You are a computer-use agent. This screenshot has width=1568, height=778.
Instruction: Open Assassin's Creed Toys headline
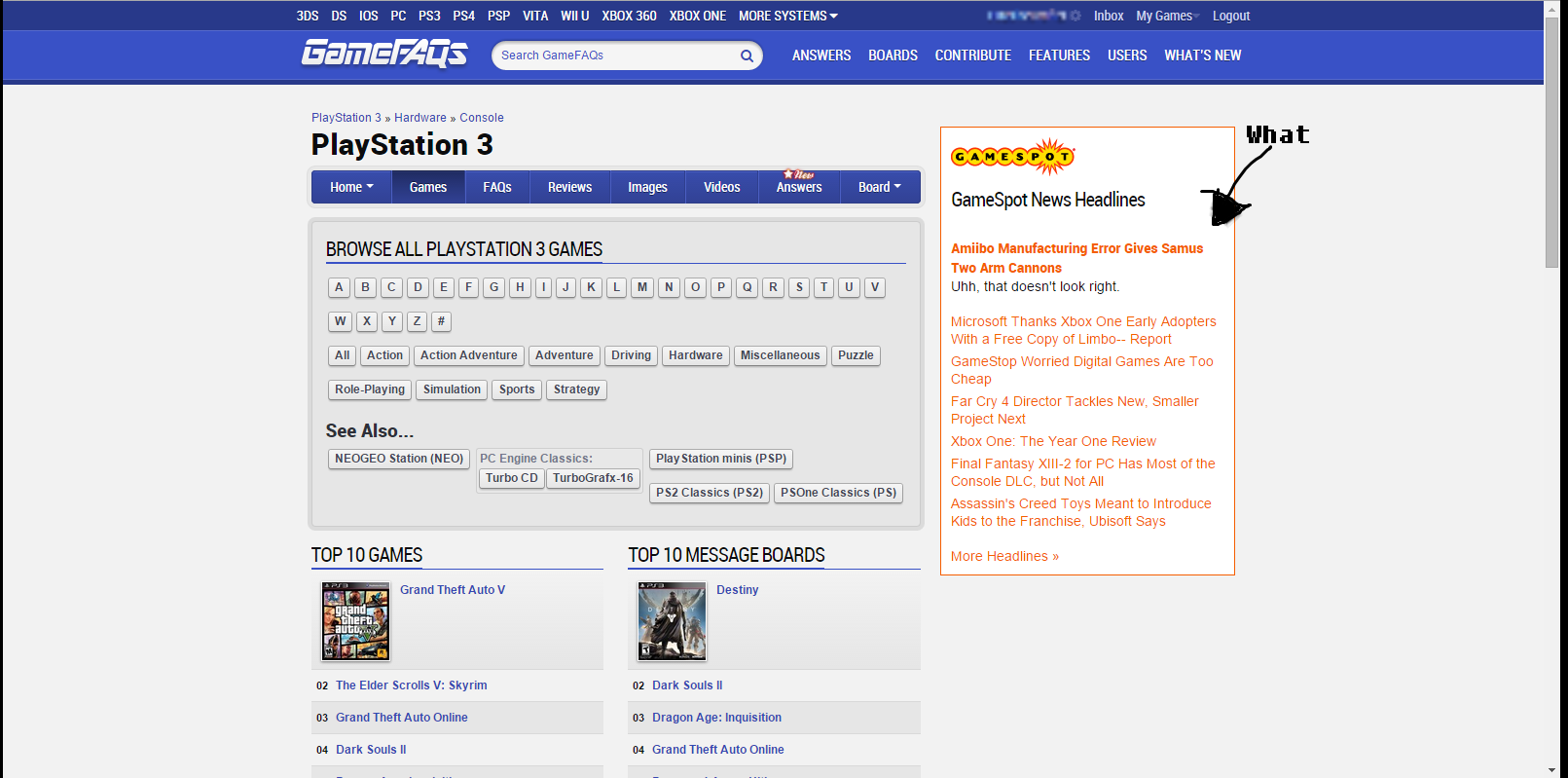[1081, 512]
